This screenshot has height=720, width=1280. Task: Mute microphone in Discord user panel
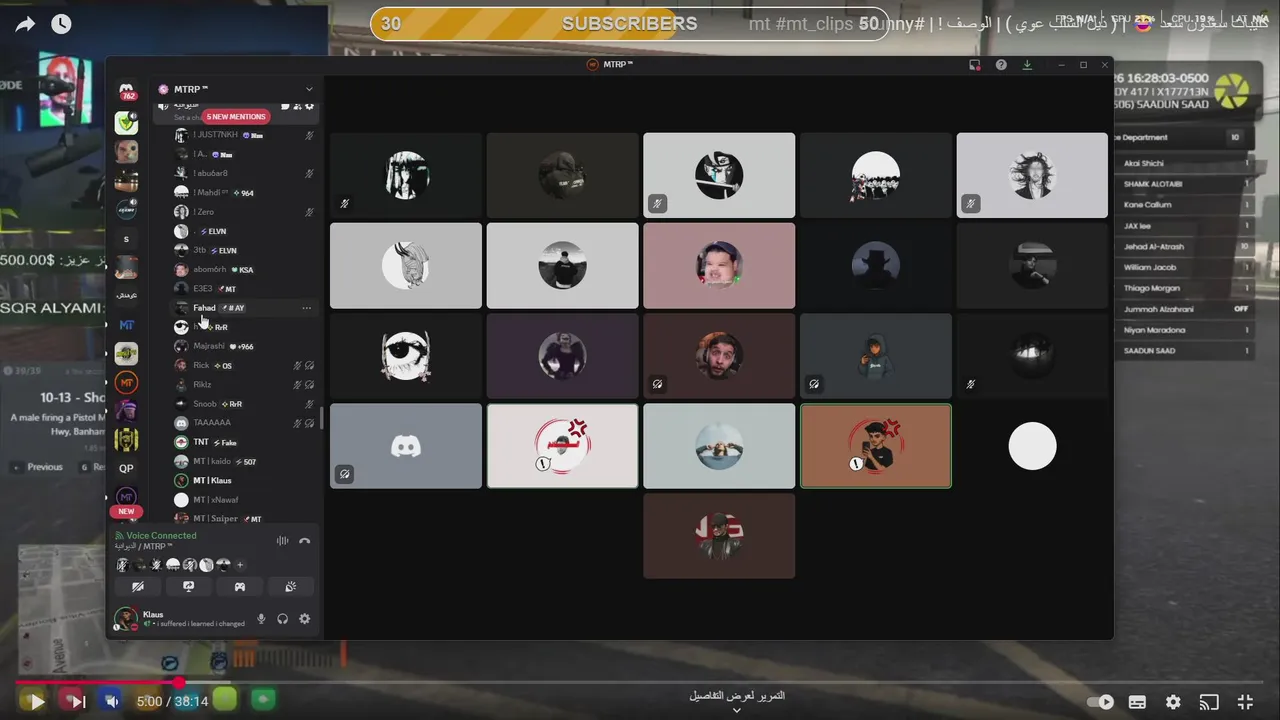click(x=261, y=619)
